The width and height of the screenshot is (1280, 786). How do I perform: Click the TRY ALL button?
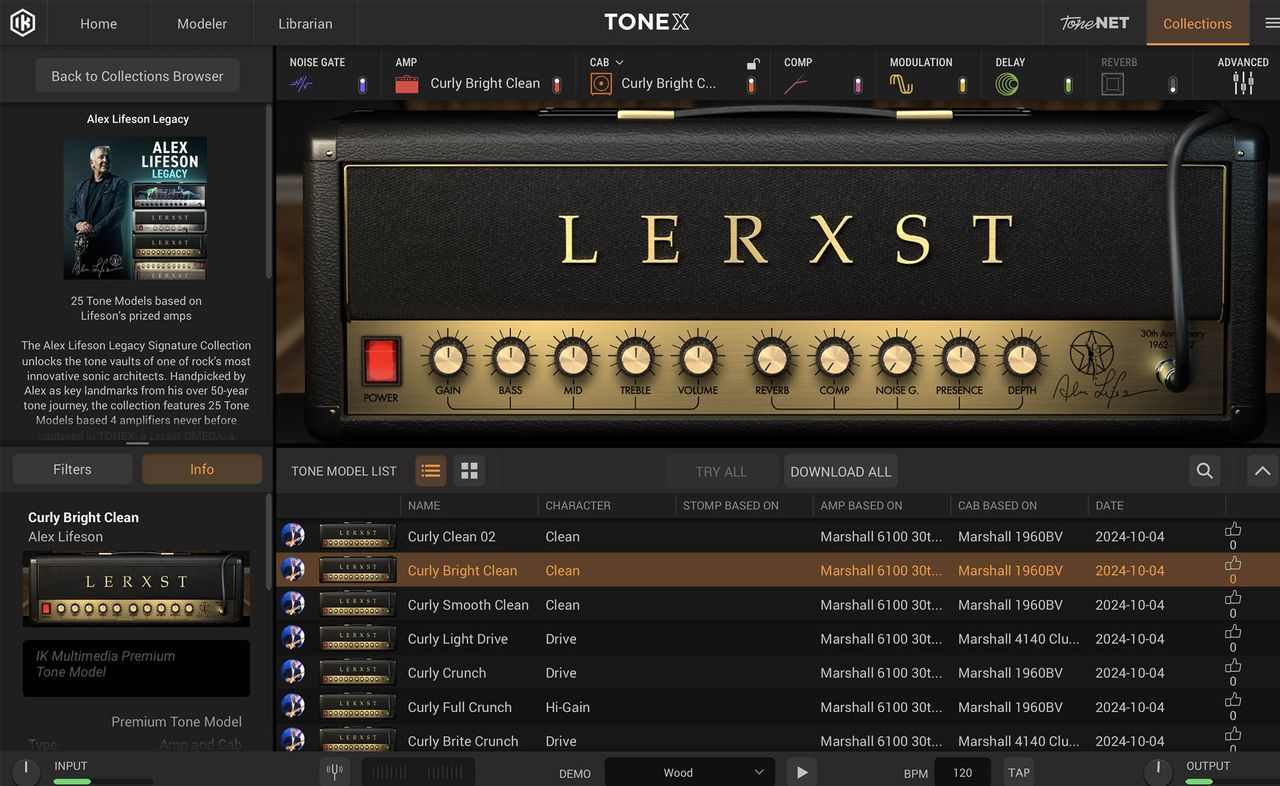pyautogui.click(x=721, y=471)
